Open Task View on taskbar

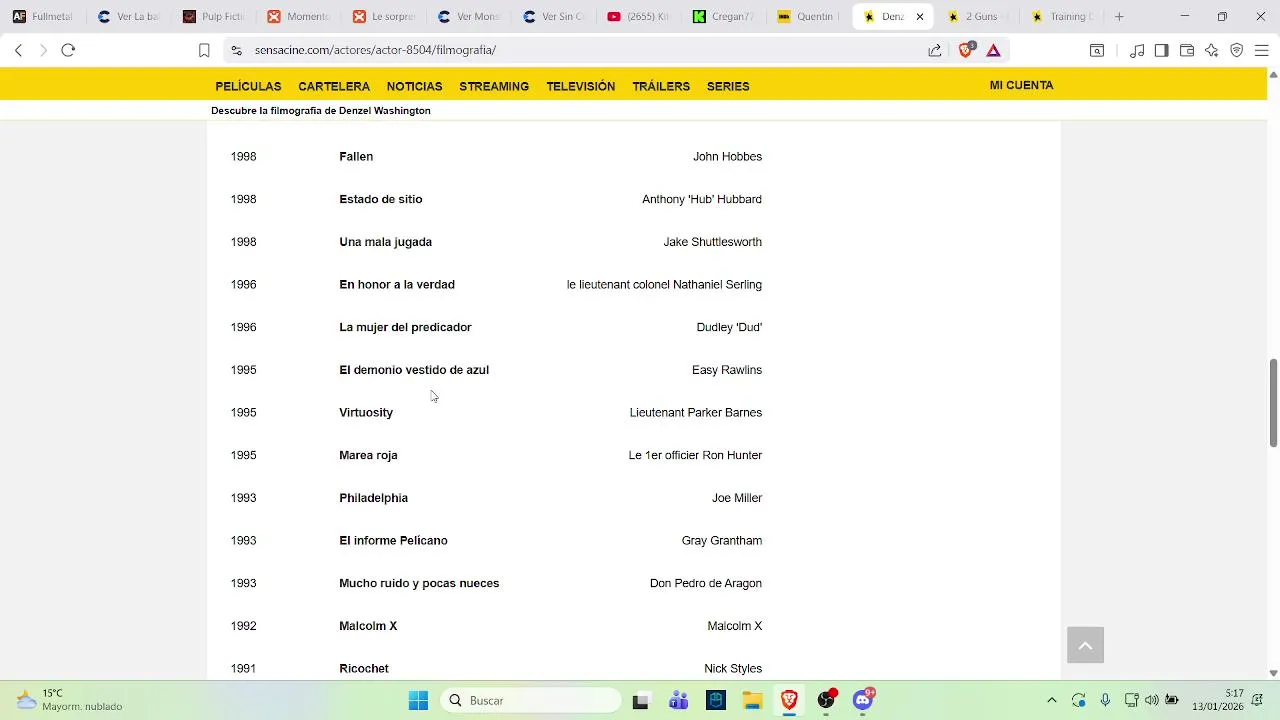pos(641,700)
